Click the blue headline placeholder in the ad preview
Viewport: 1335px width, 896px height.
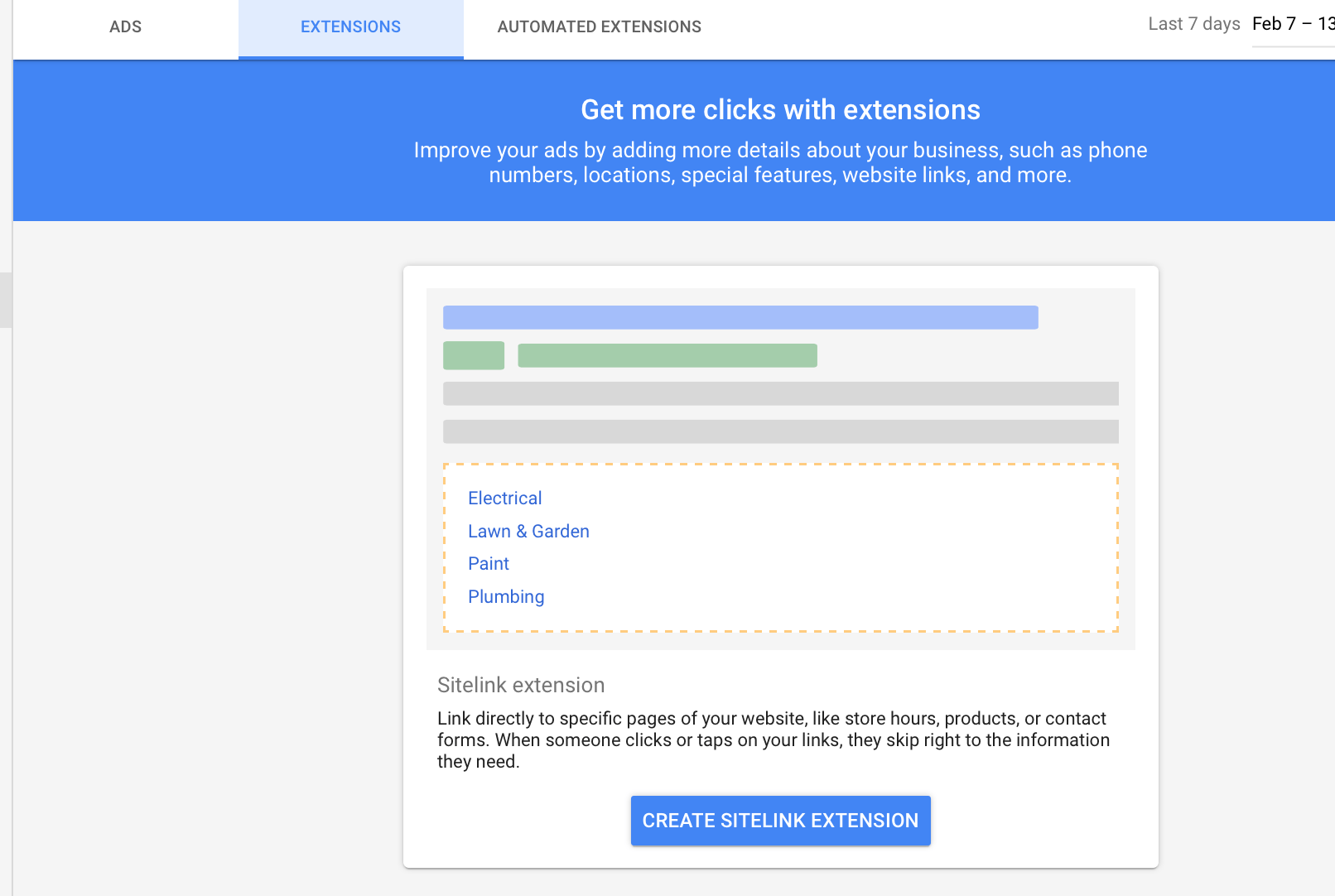click(x=740, y=317)
